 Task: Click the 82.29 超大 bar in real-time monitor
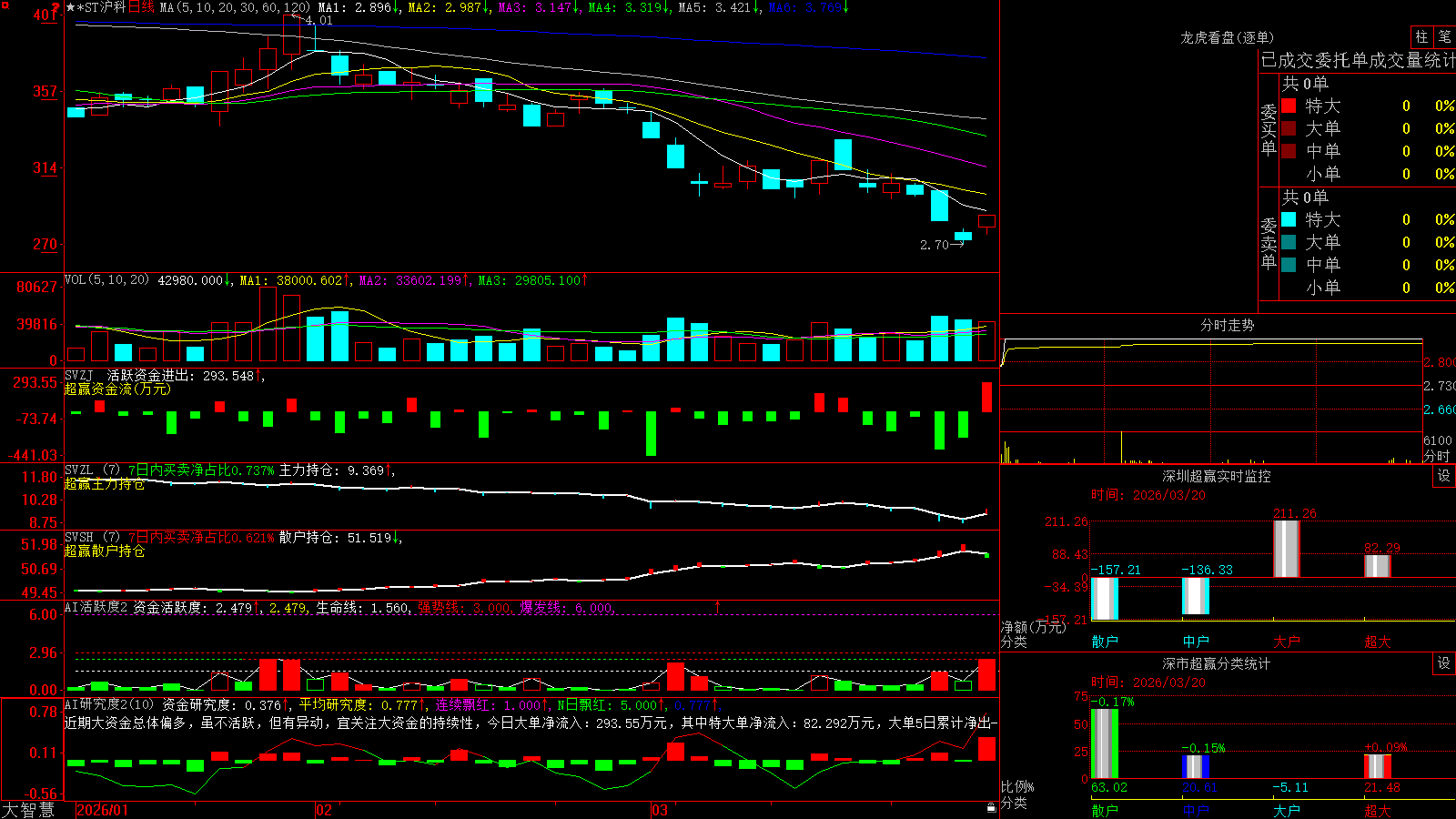pyautogui.click(x=1377, y=565)
